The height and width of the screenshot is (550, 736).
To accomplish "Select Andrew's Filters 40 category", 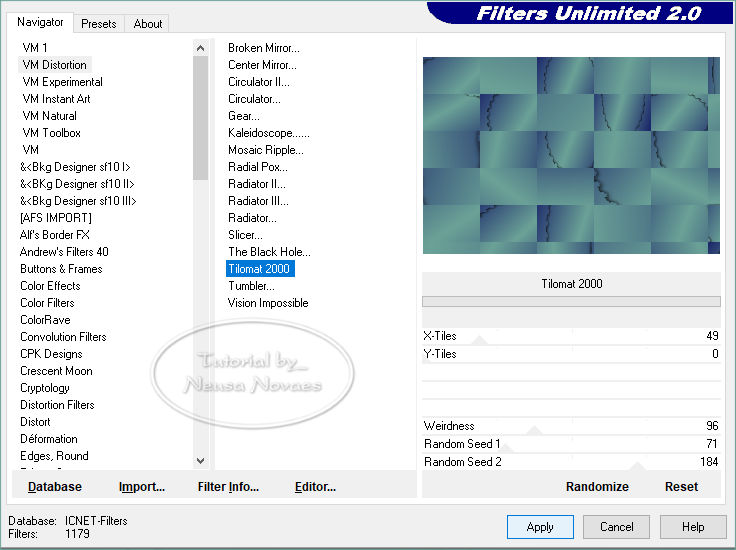I will [x=64, y=252].
